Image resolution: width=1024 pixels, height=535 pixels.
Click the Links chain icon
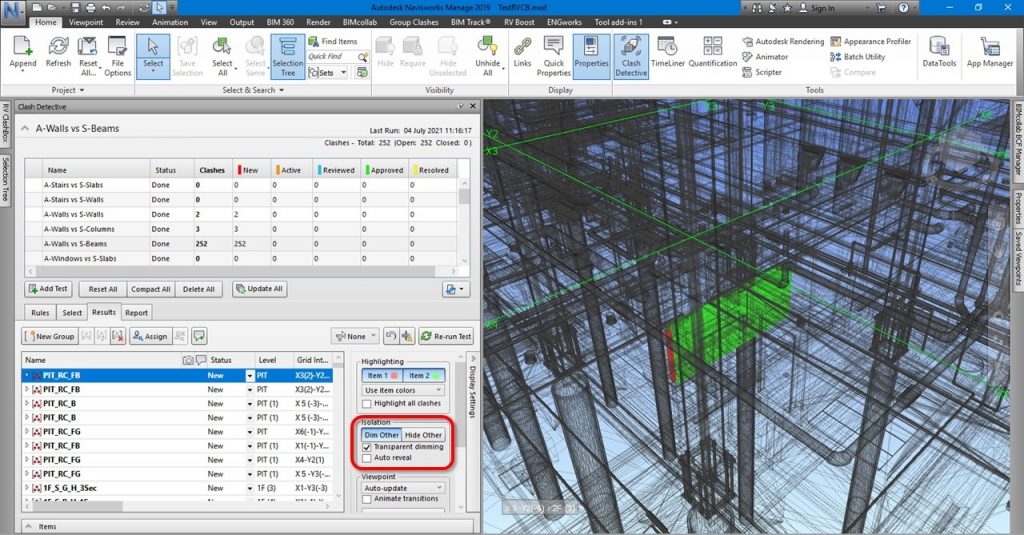522,52
